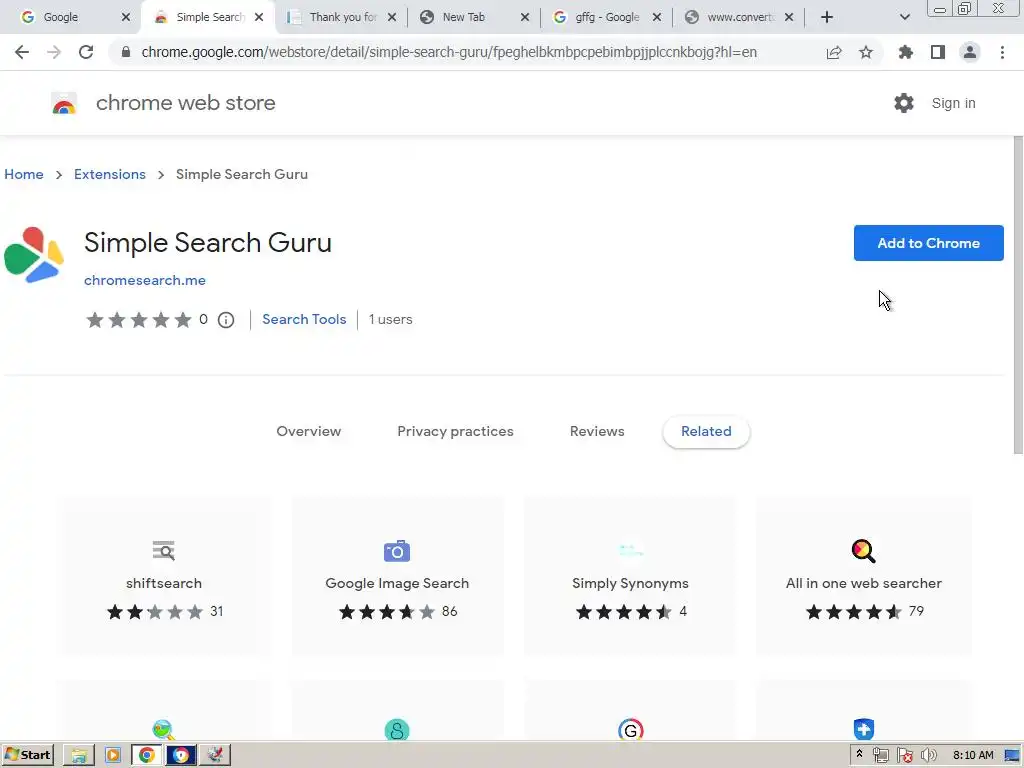Reload the current page
1024x768 pixels.
86,52
